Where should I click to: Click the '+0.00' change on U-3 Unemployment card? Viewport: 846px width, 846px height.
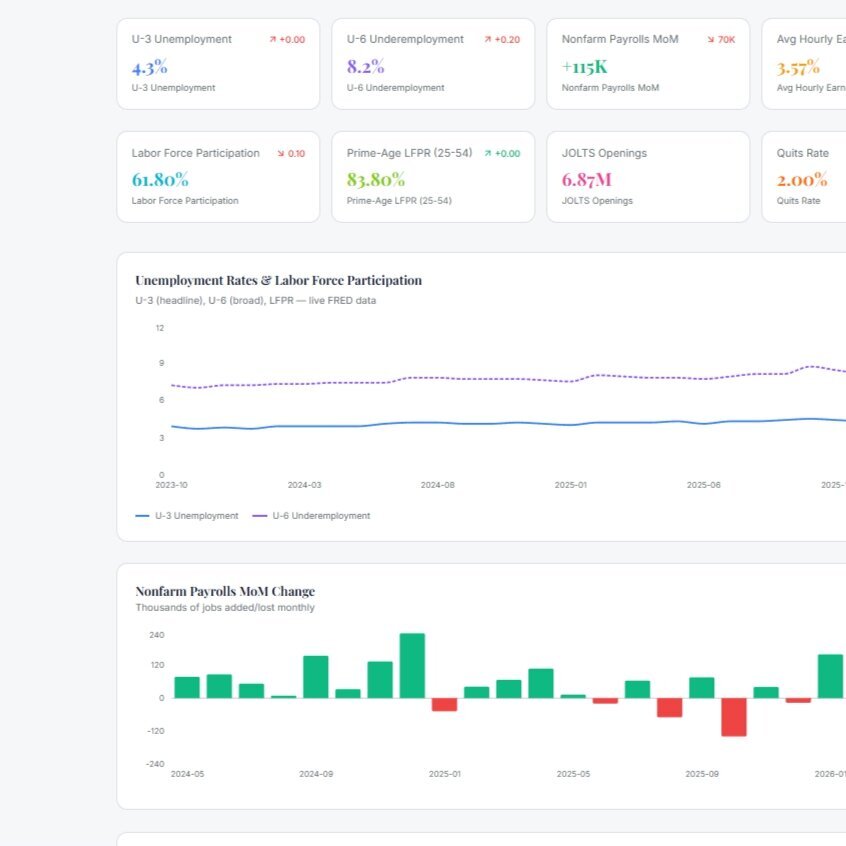click(x=292, y=39)
